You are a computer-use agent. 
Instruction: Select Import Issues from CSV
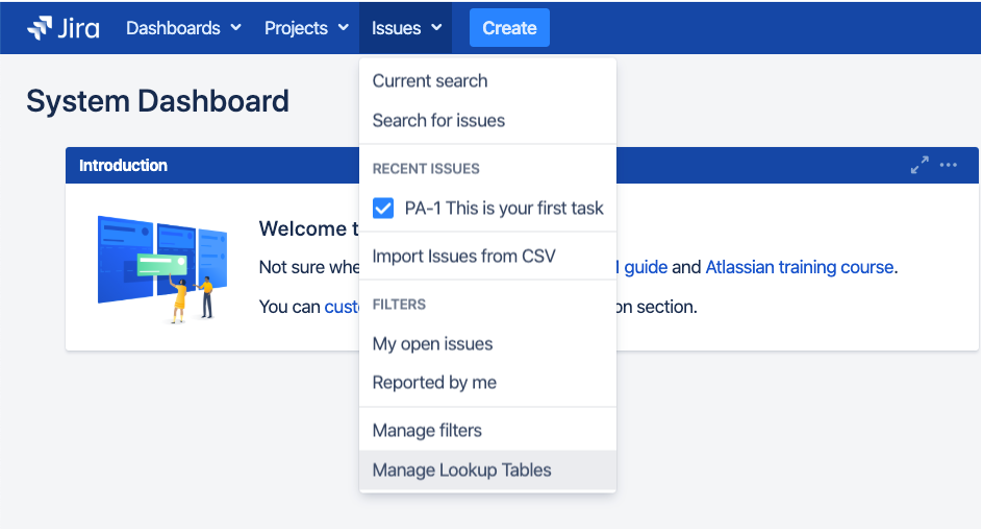[x=464, y=256]
